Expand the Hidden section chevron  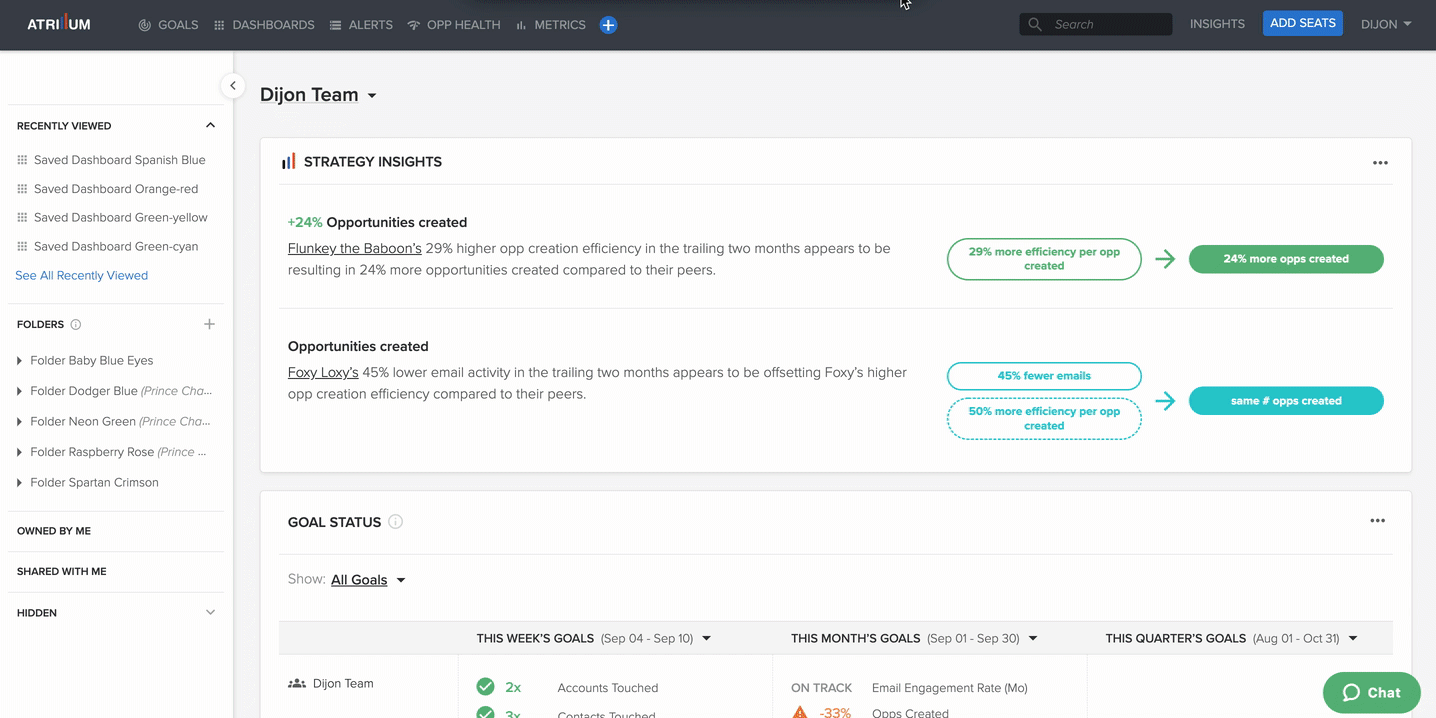pos(210,613)
